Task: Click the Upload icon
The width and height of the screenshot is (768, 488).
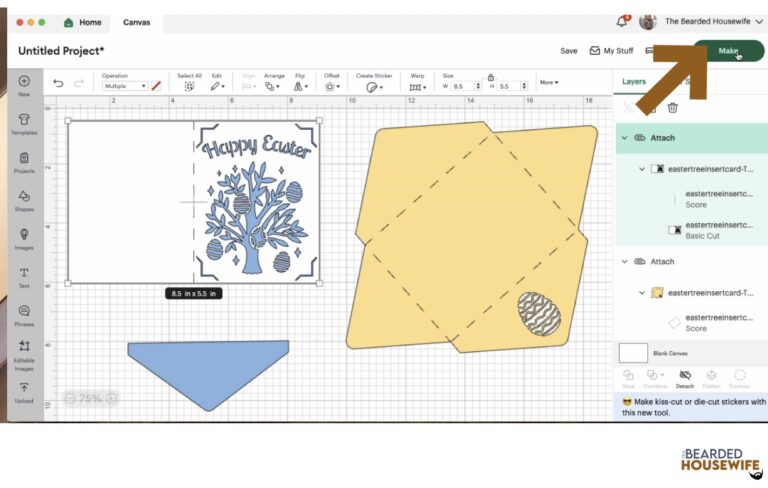Action: [24, 391]
